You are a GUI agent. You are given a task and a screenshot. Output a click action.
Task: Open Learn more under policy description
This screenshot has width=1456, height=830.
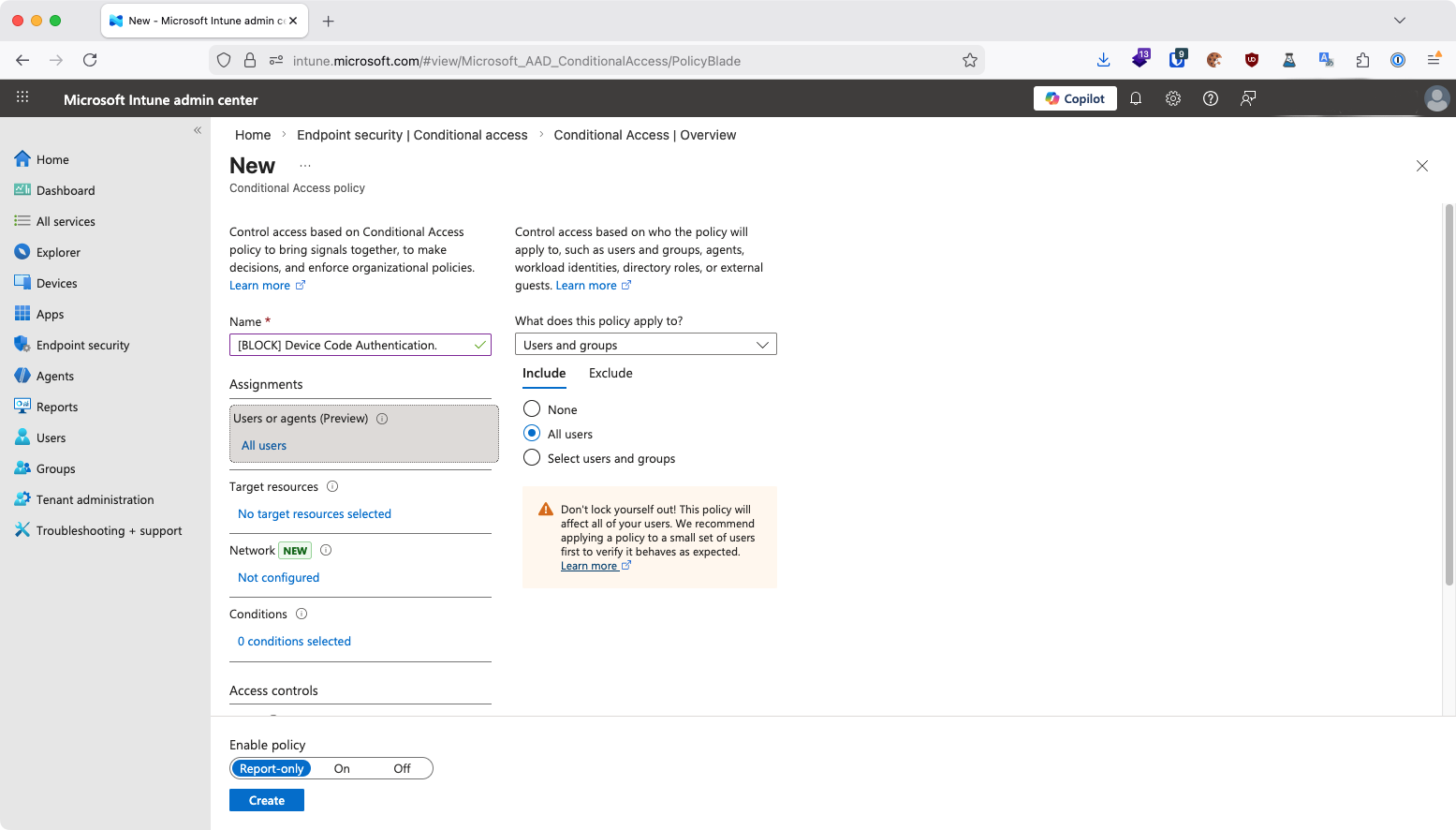click(267, 286)
